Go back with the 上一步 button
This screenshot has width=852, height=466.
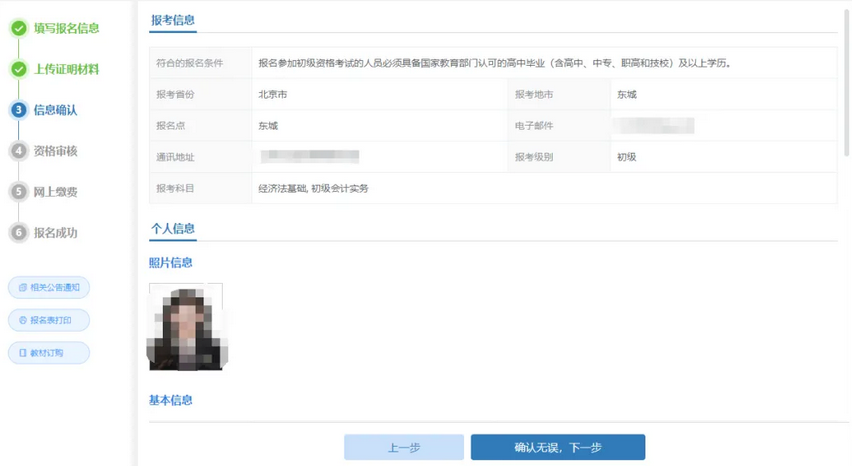click(403, 447)
